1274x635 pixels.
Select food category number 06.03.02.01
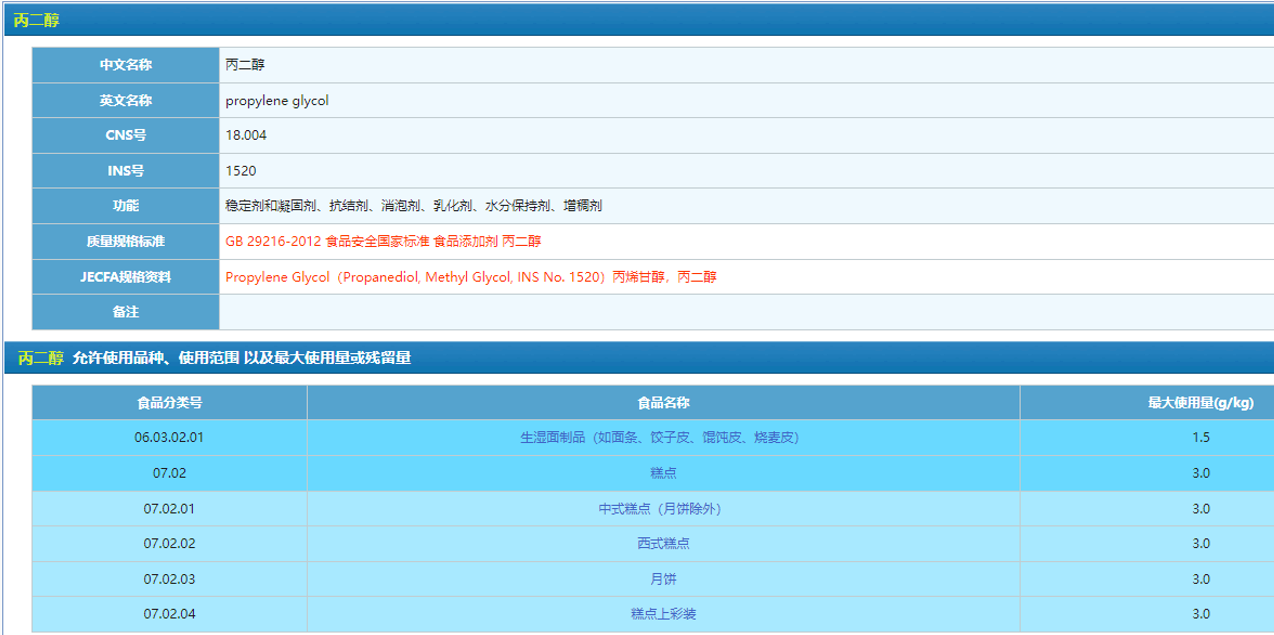click(169, 437)
